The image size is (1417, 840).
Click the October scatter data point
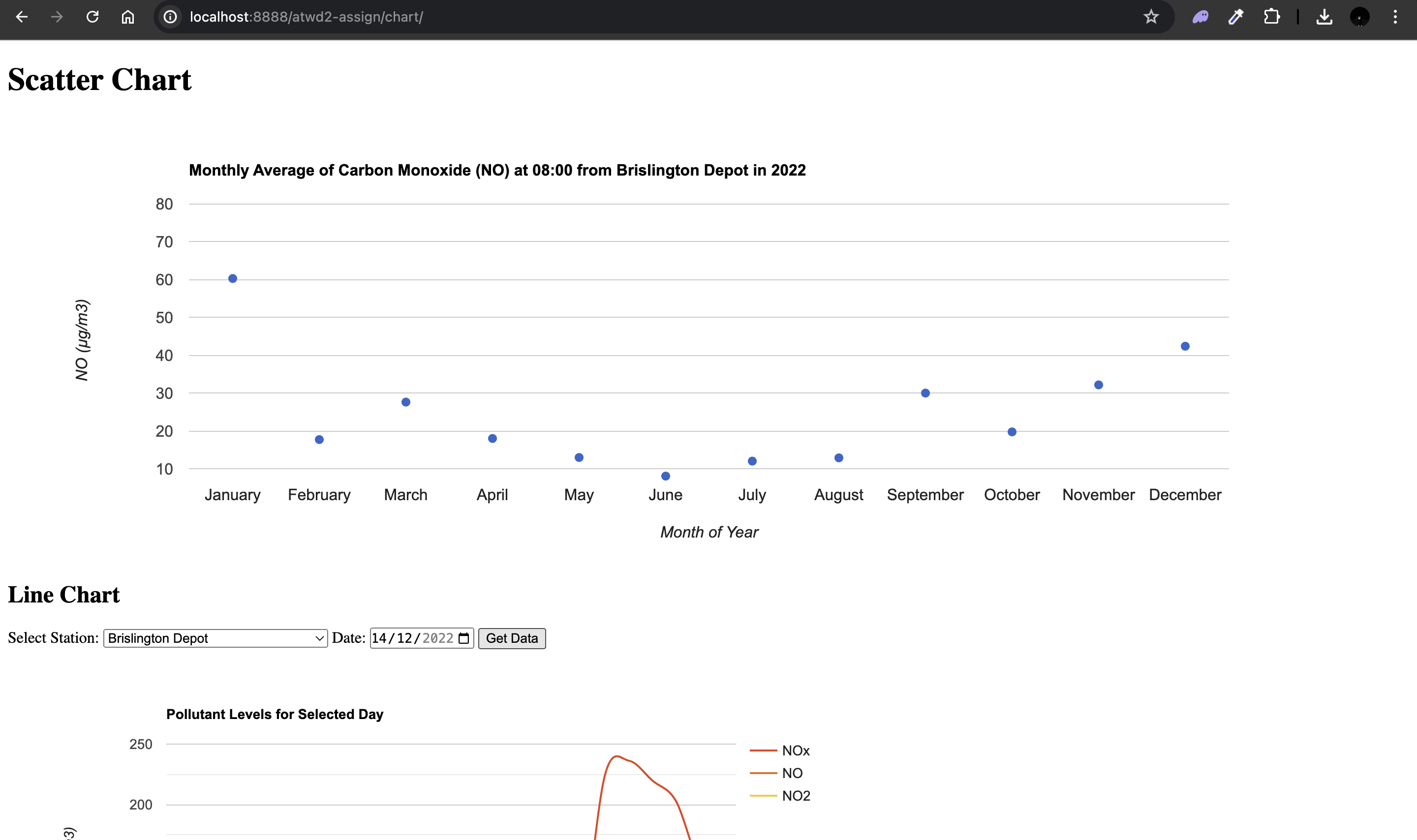click(1012, 432)
